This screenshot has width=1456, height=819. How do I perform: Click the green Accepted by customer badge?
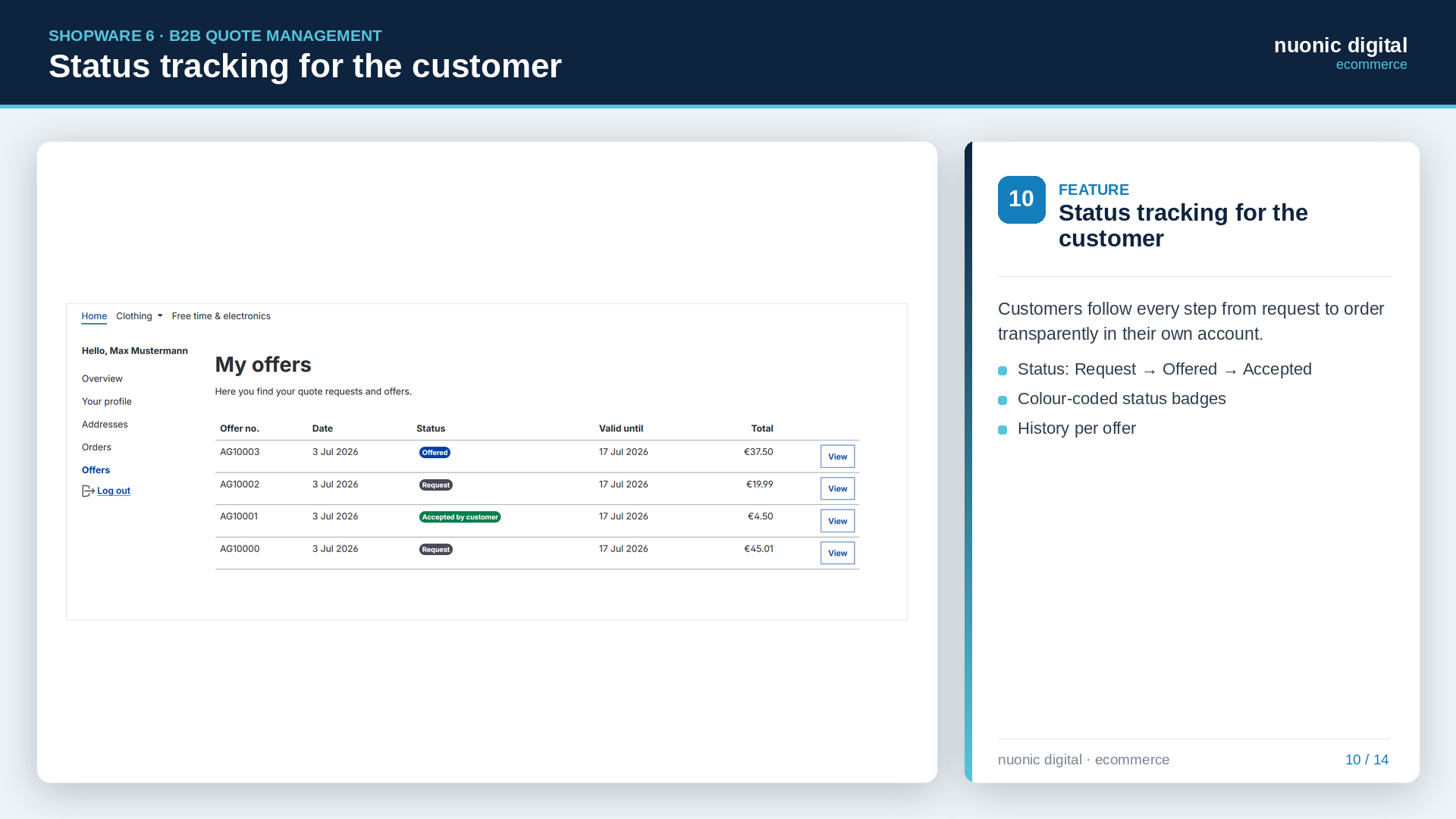460,517
